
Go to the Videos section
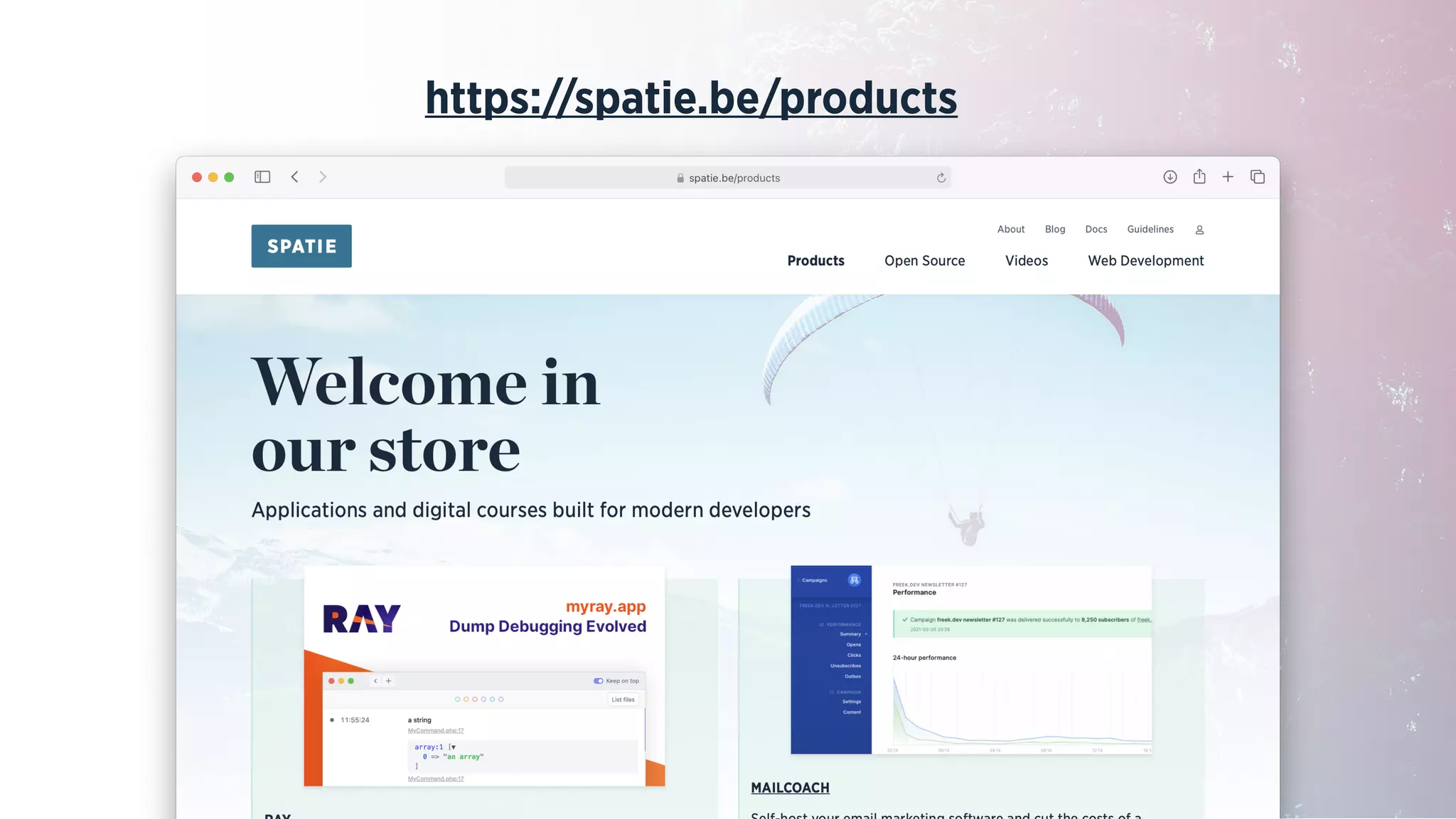click(1027, 261)
